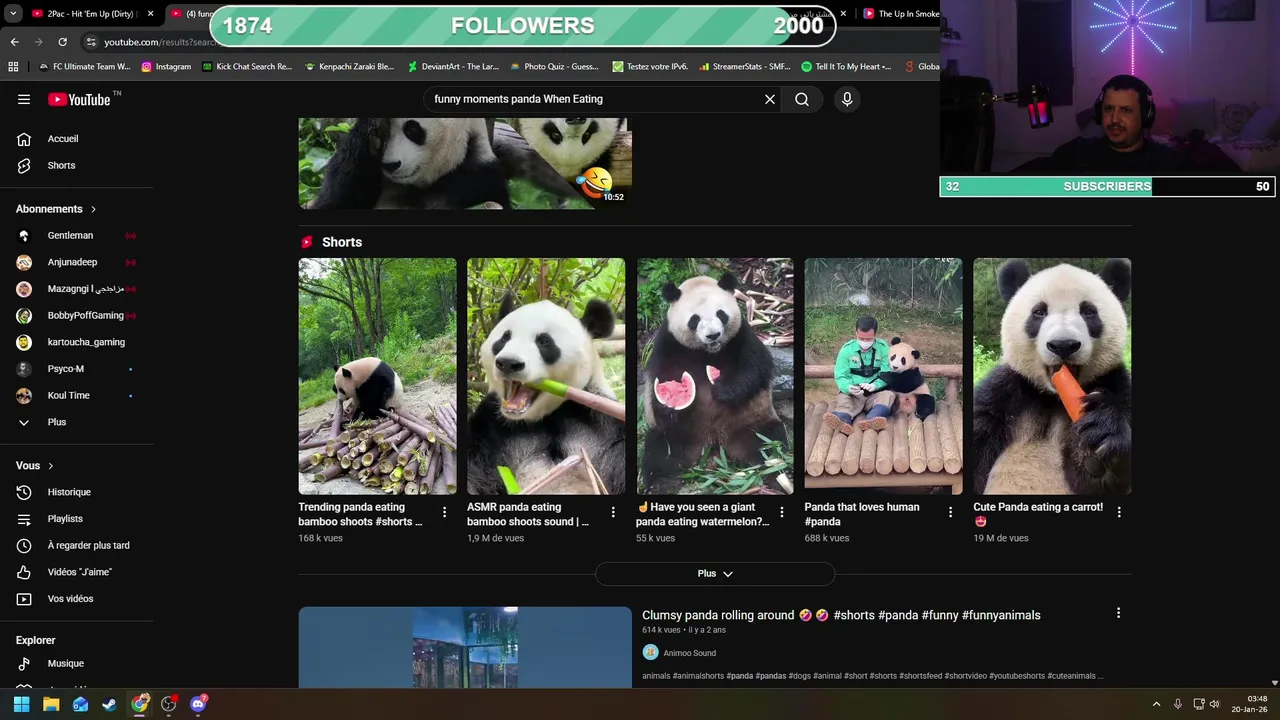The height and width of the screenshot is (720, 1280).
Task: Play the 10:52 panda video thumbnail
Action: 465,163
